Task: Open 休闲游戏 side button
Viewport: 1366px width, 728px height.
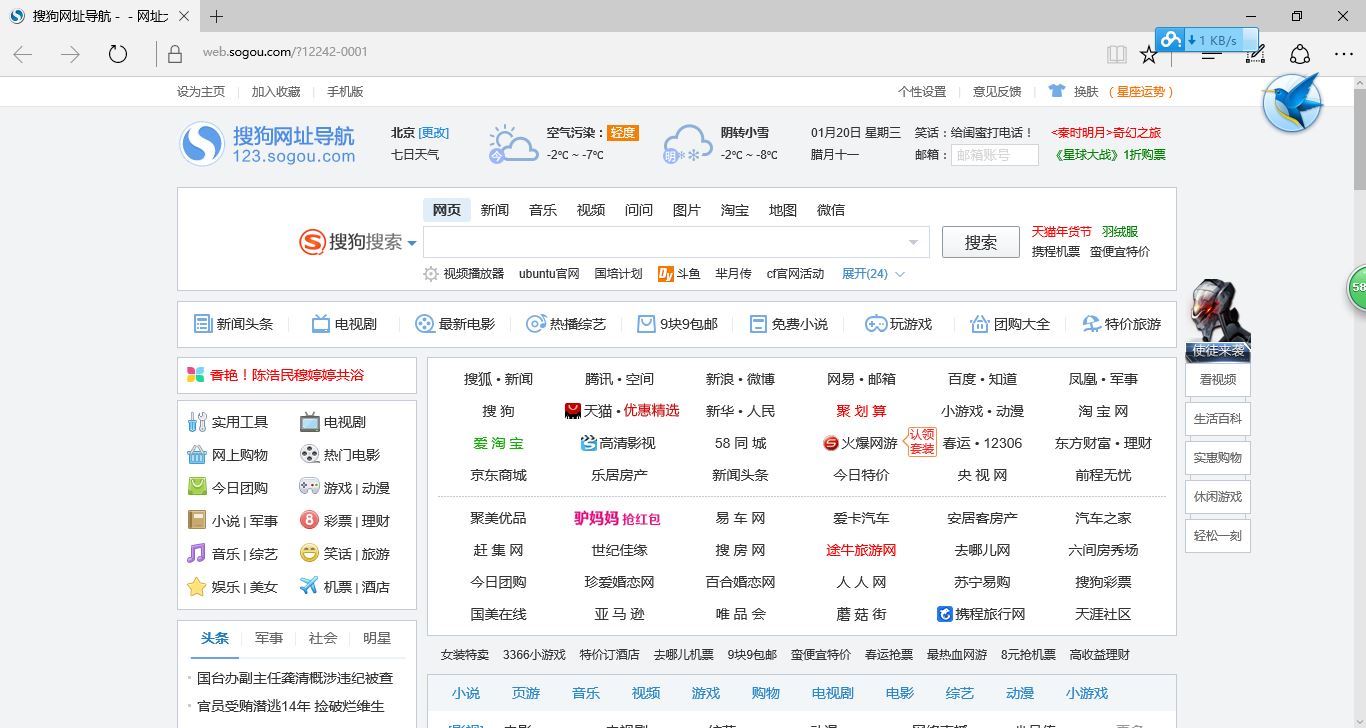Action: tap(1218, 496)
